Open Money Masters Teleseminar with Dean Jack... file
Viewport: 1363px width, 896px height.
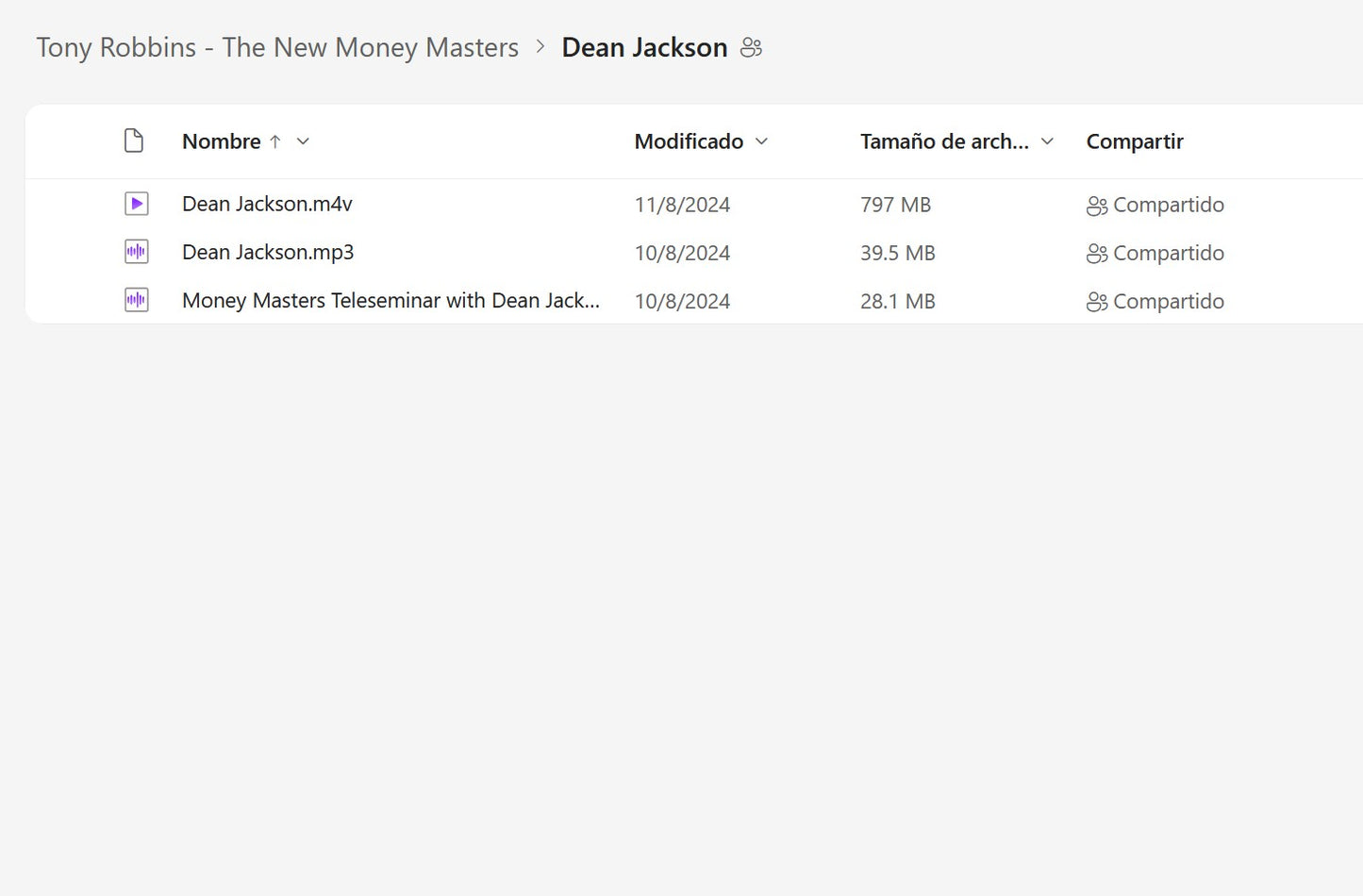[391, 301]
